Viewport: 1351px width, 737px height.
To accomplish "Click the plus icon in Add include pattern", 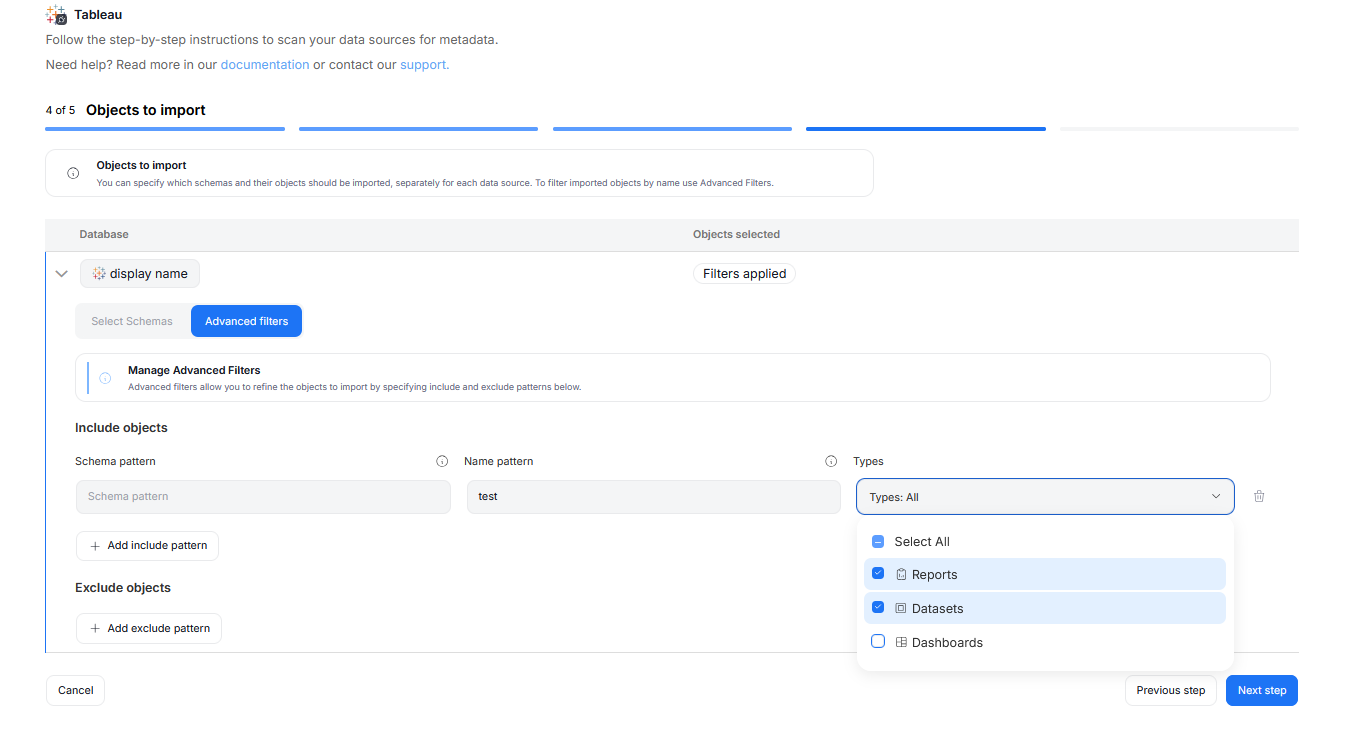I will click(x=95, y=546).
